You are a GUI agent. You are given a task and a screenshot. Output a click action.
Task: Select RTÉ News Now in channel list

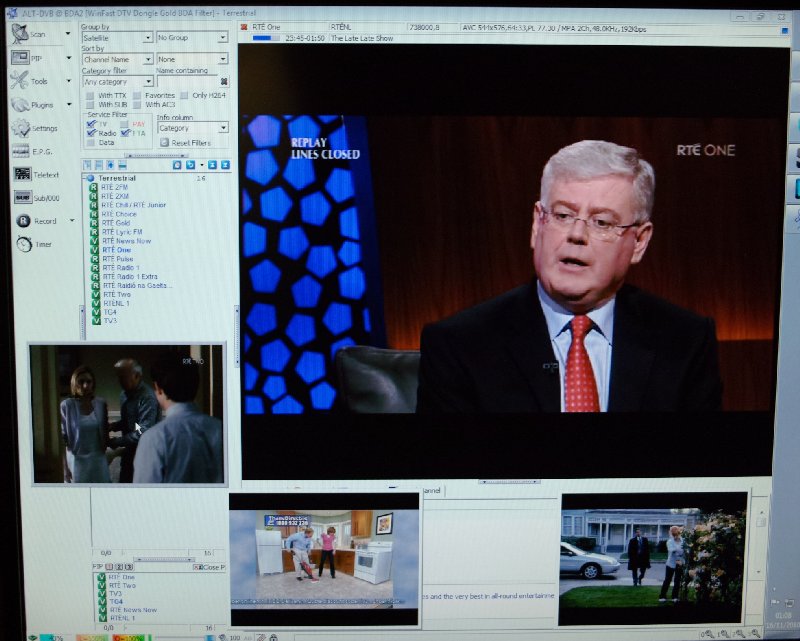pyautogui.click(x=127, y=241)
